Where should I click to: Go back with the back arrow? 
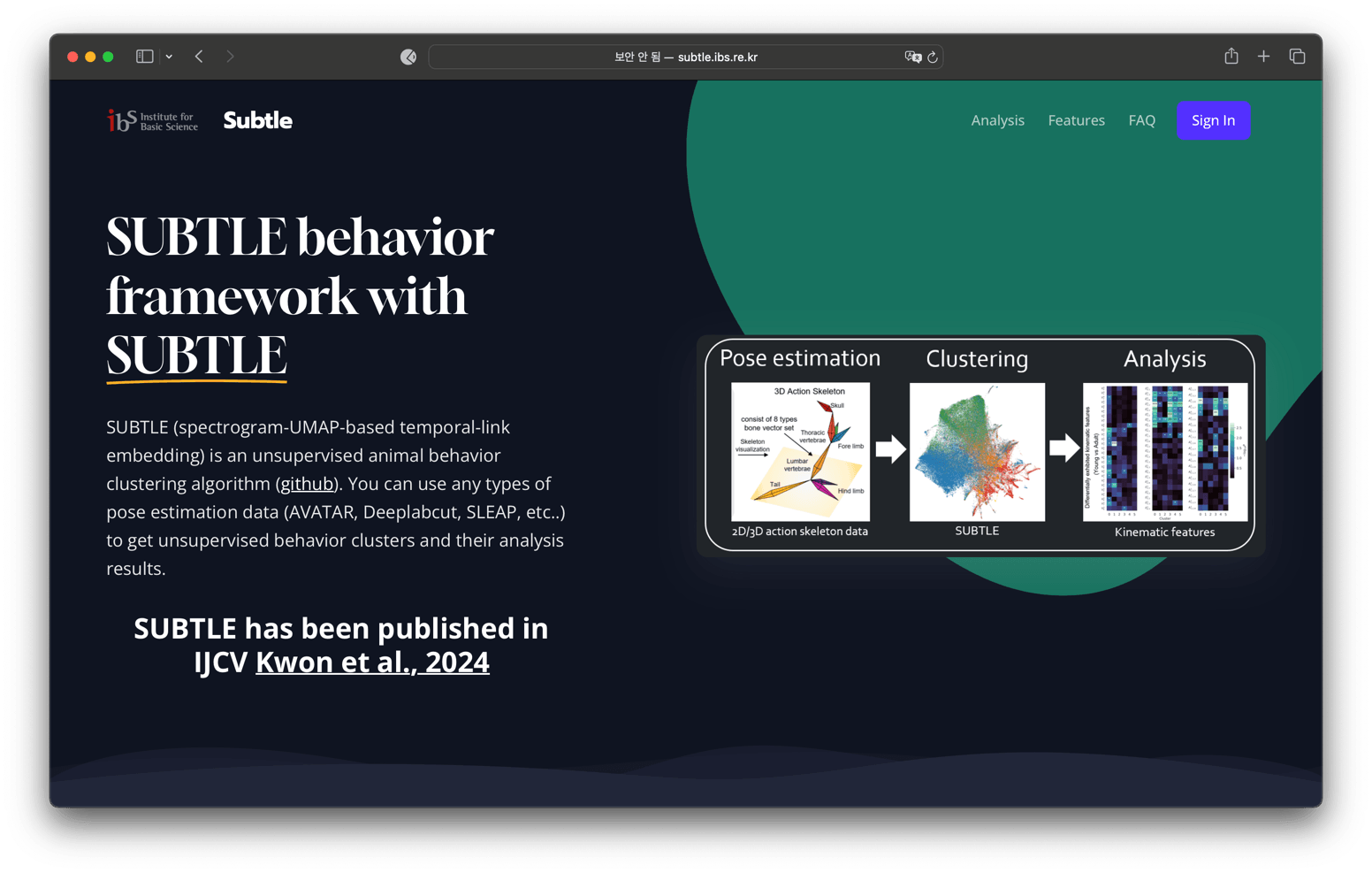(x=199, y=57)
